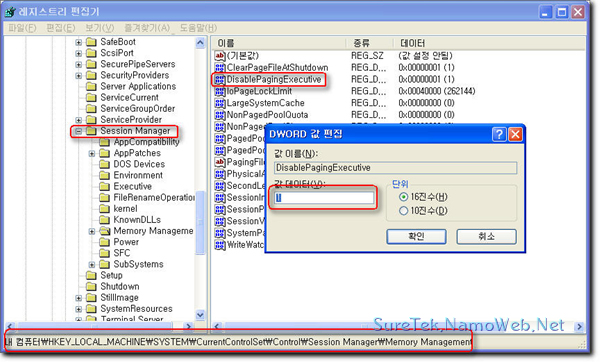Select the IoPageLockLimit value name
This screenshot has width=600, height=362.
(259, 91)
